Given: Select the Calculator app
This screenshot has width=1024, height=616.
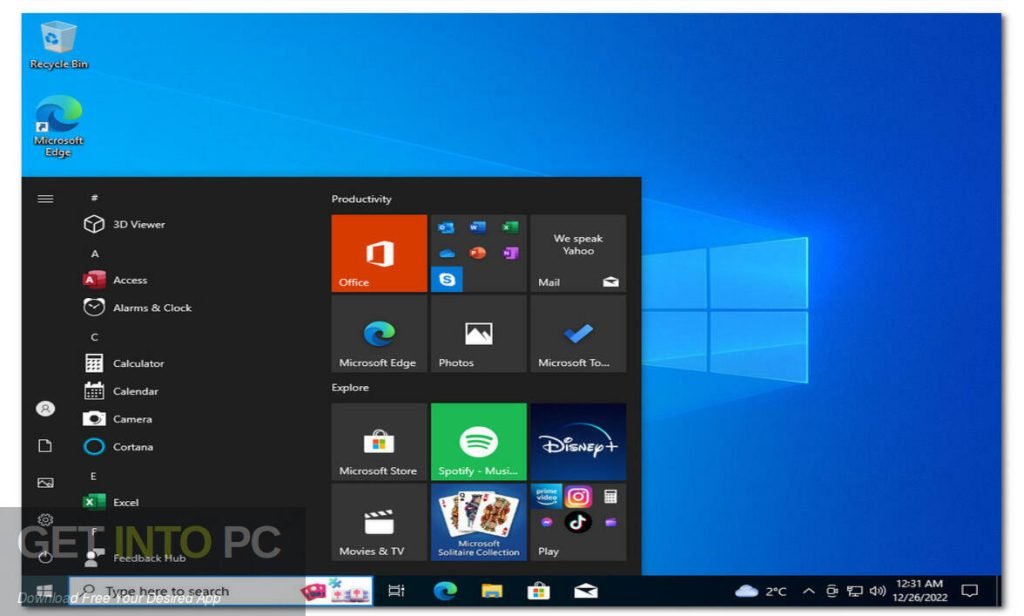Looking at the screenshot, I should 137,363.
